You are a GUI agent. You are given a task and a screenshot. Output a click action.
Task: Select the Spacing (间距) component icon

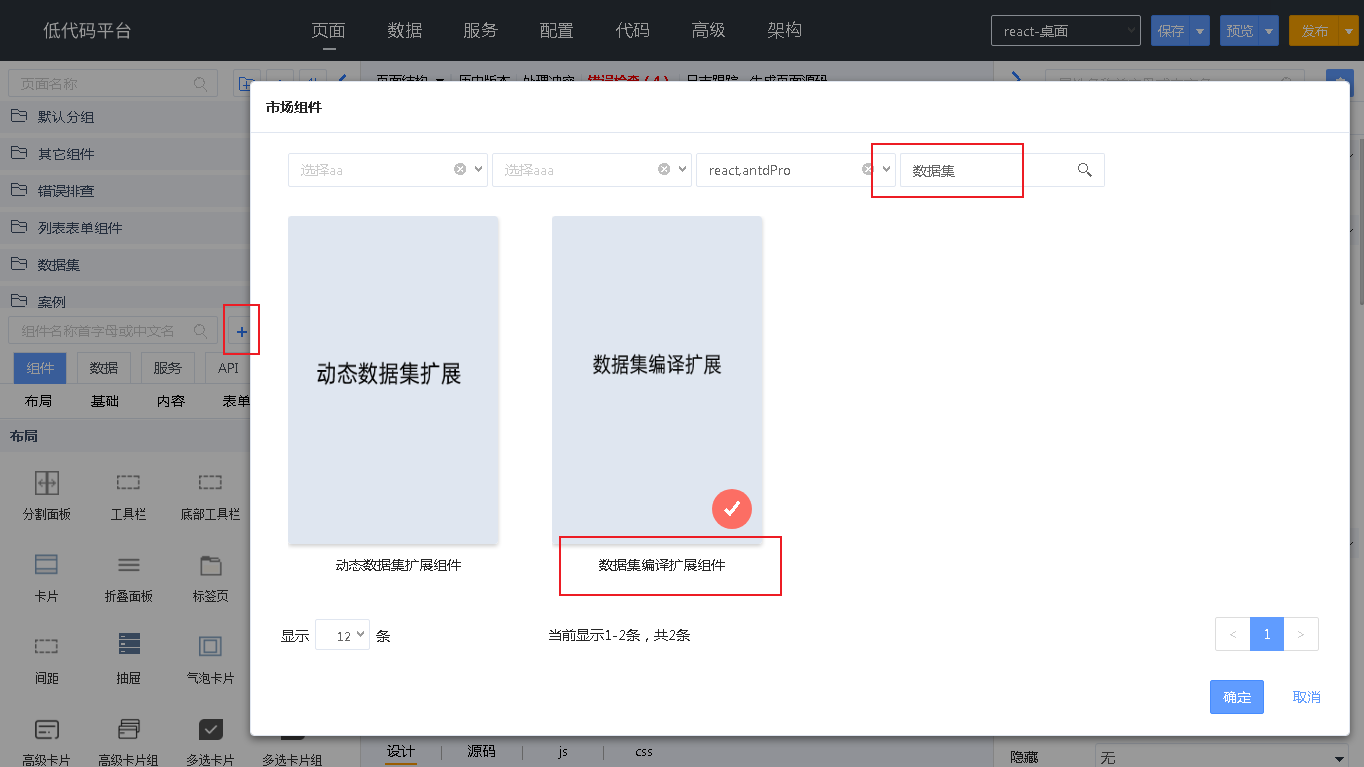click(x=47, y=646)
